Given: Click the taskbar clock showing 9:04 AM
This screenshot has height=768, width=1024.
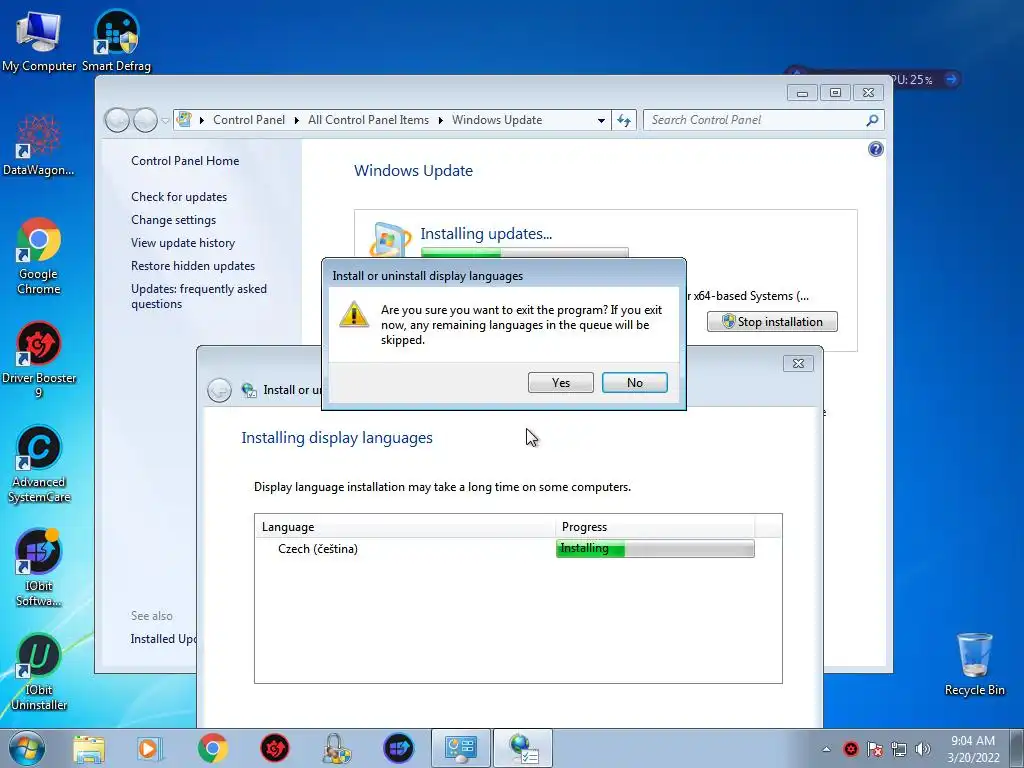Looking at the screenshot, I should [973, 748].
